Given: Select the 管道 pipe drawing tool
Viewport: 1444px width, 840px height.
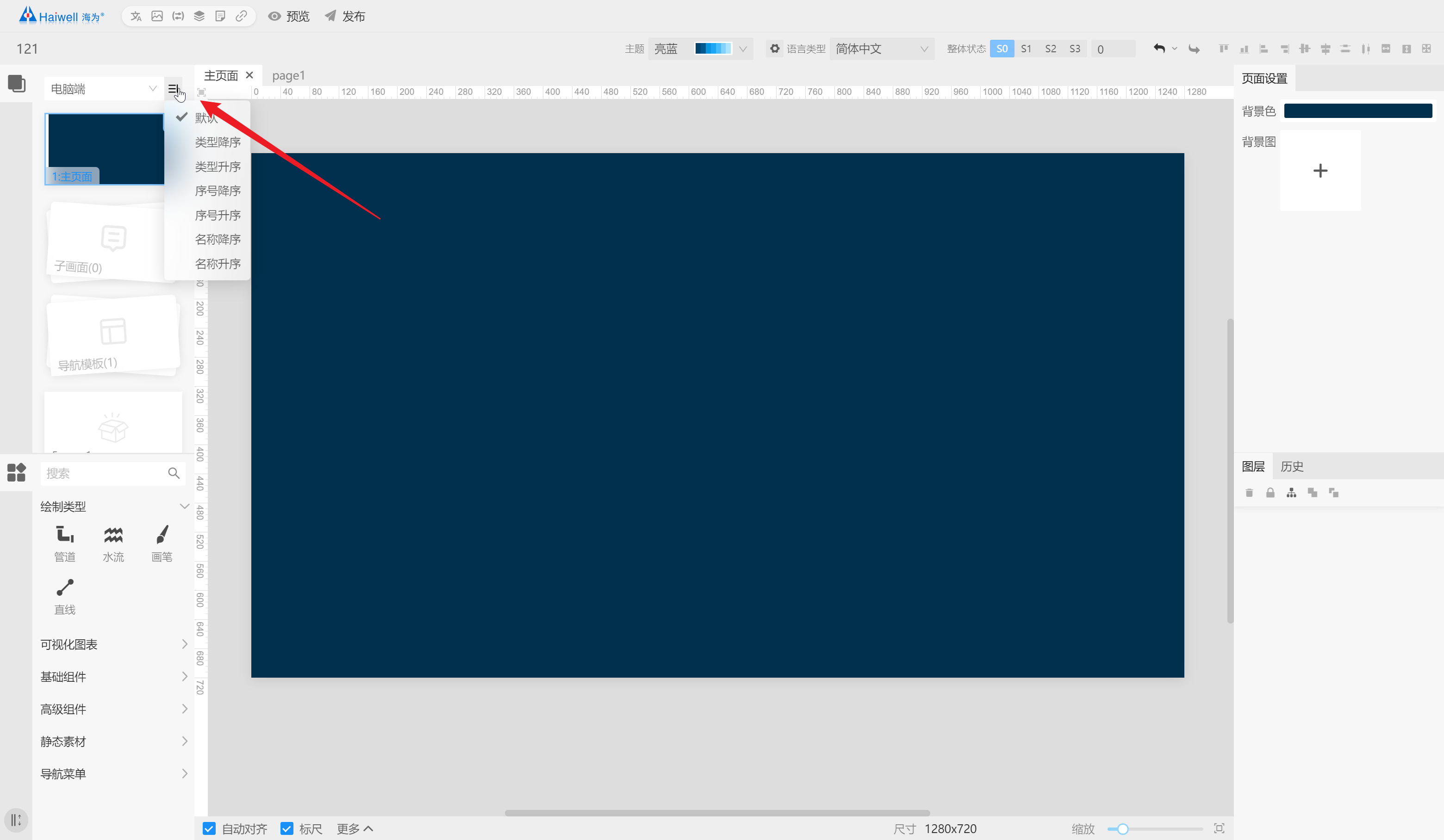Looking at the screenshot, I should pos(65,544).
